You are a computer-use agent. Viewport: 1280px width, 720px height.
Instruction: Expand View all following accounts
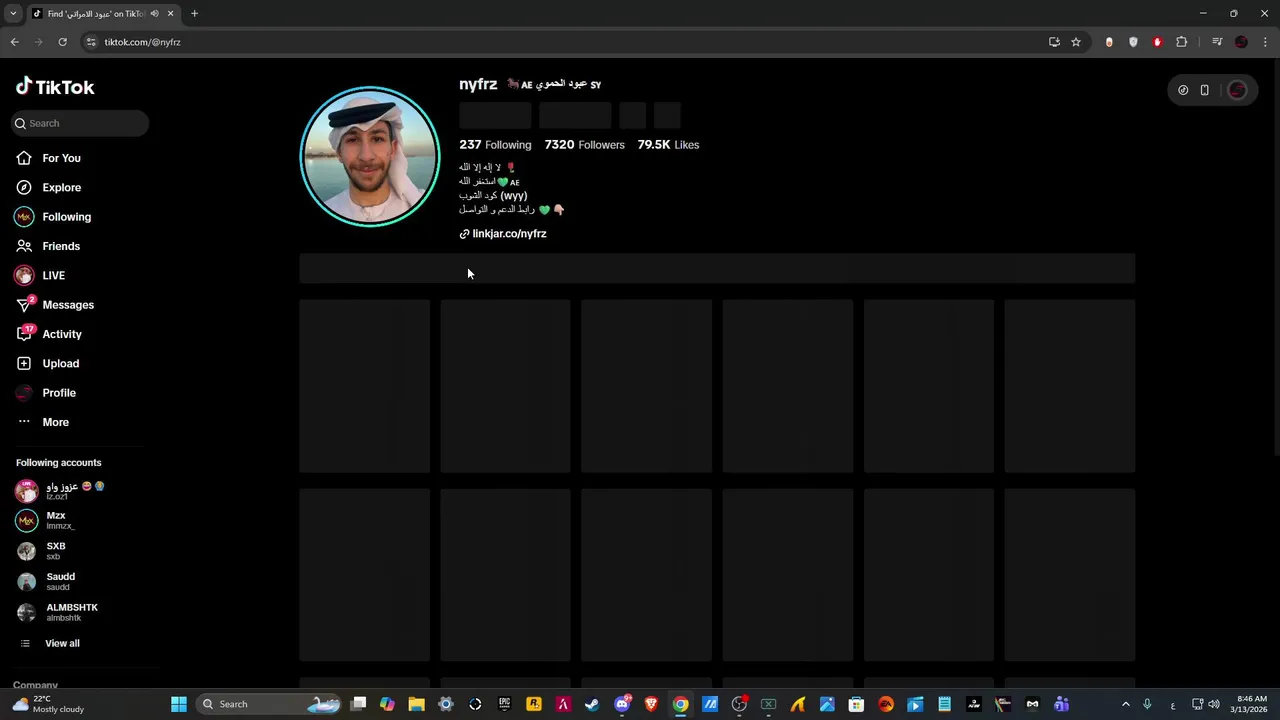[62, 643]
